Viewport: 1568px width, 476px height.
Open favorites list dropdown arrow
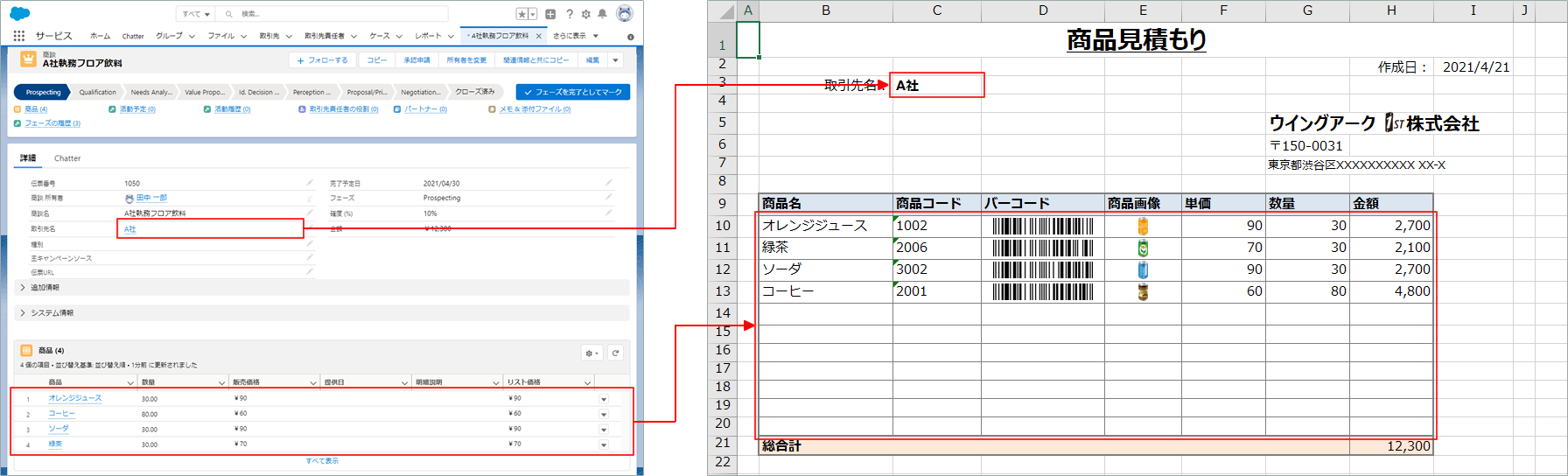[533, 14]
